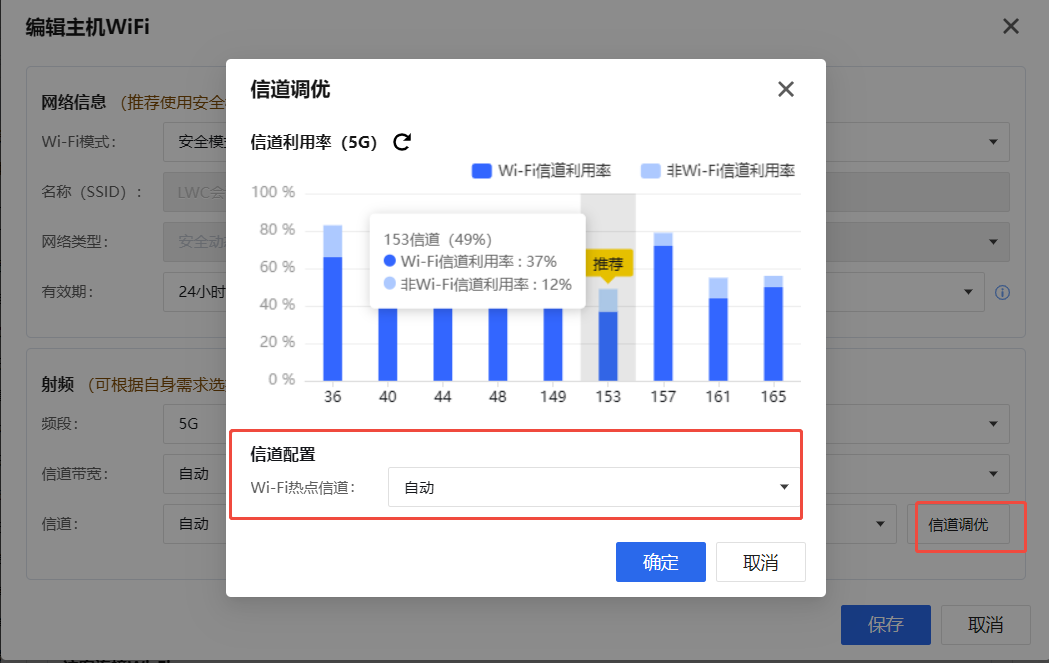Refresh the 5G channel utilization chart
This screenshot has width=1049, height=663.
tap(402, 142)
